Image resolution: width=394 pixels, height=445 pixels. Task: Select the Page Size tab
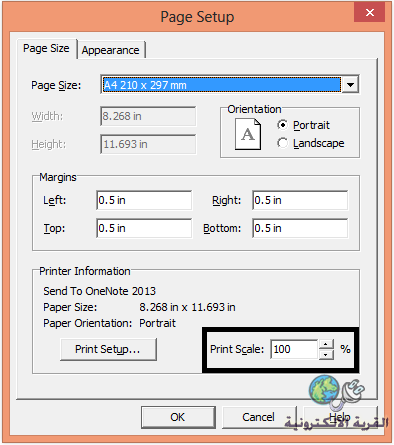coord(46,49)
